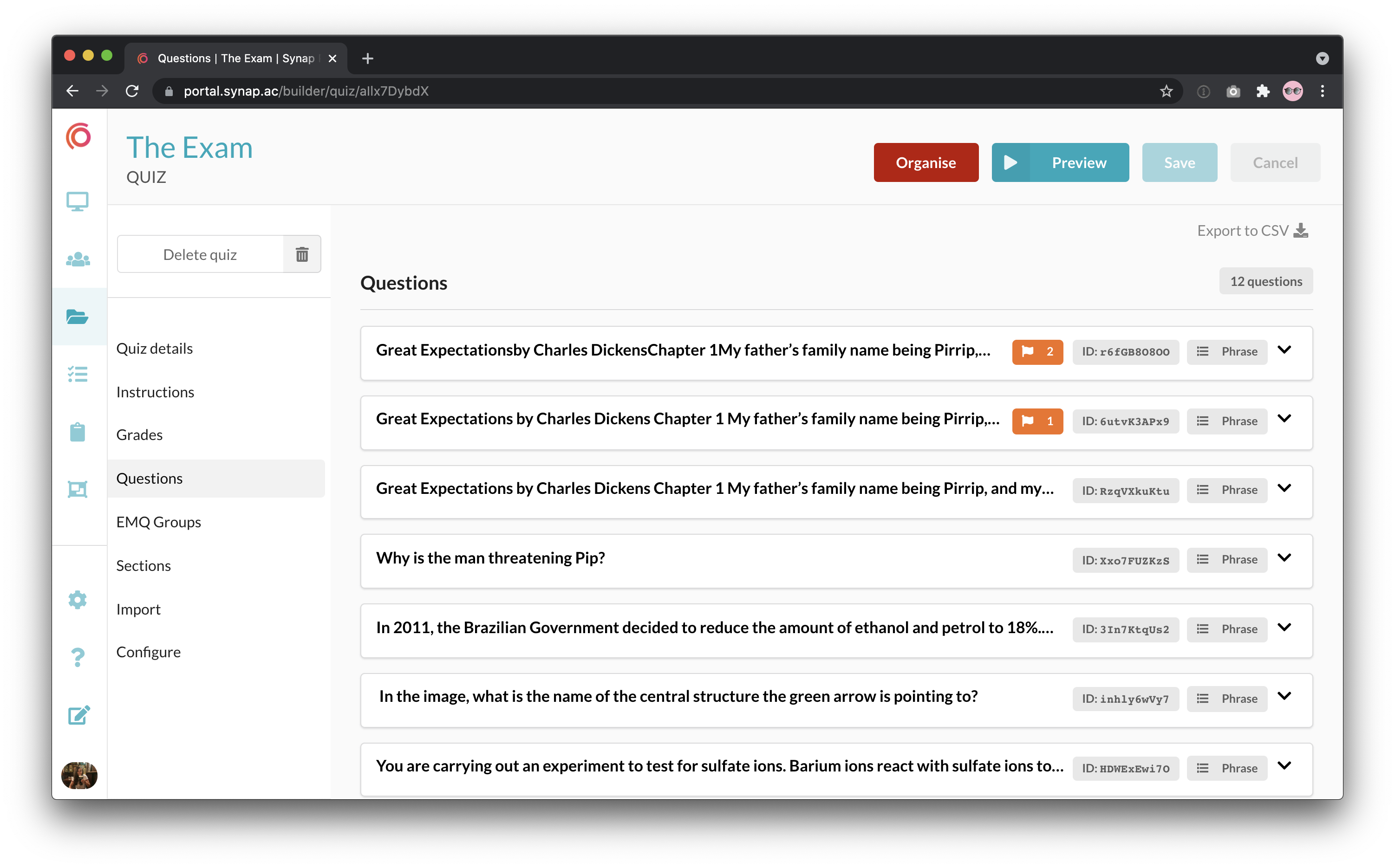Open Import in the side menu
Viewport: 1395px width, 868px height.
tap(138, 609)
